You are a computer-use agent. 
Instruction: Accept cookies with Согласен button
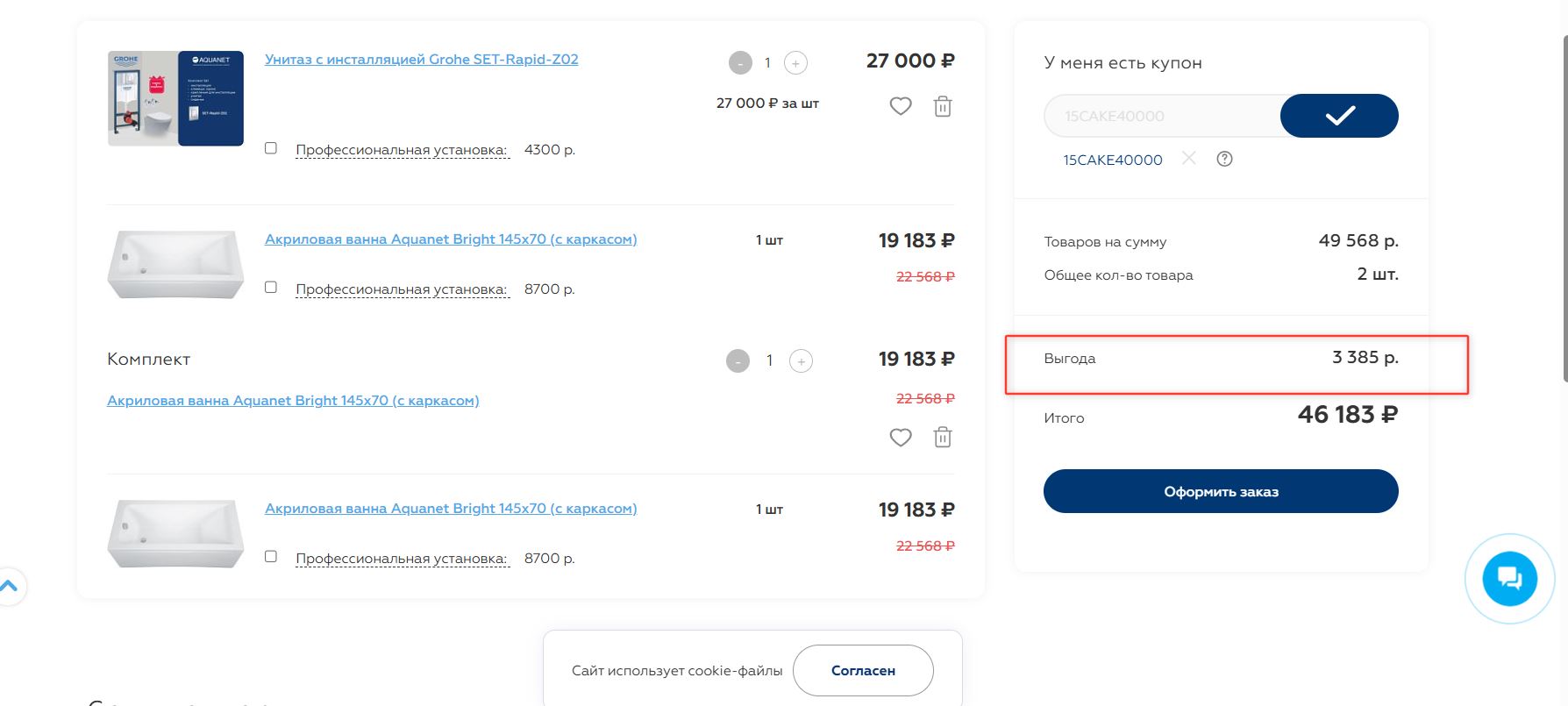point(863,671)
